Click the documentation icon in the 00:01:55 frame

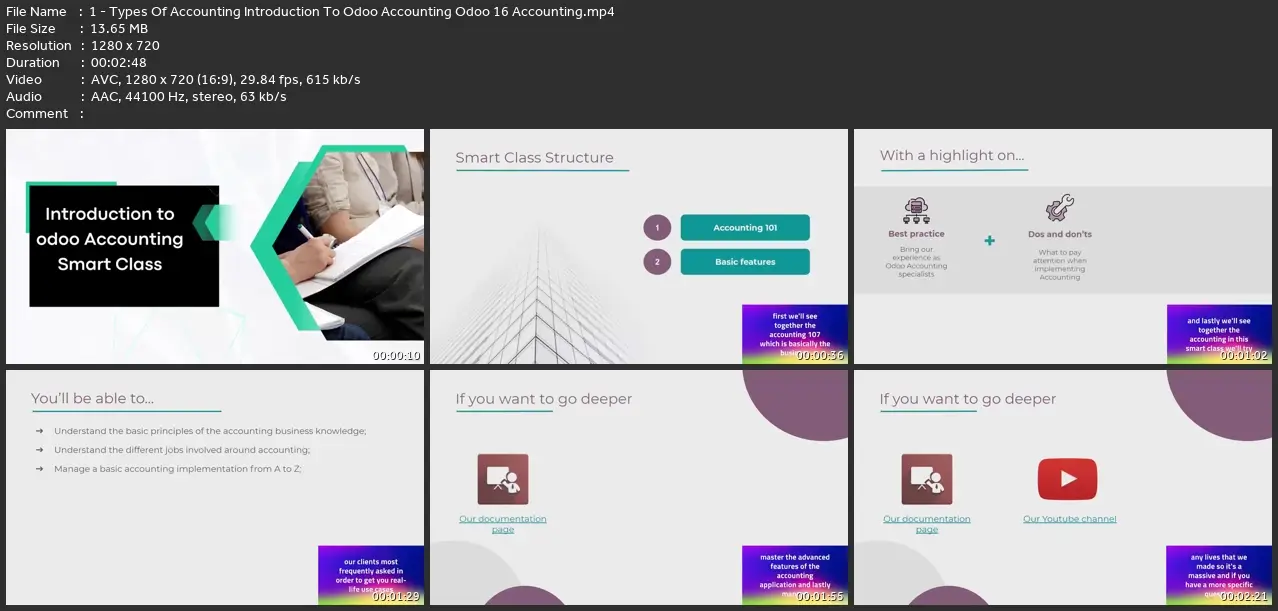click(x=503, y=480)
